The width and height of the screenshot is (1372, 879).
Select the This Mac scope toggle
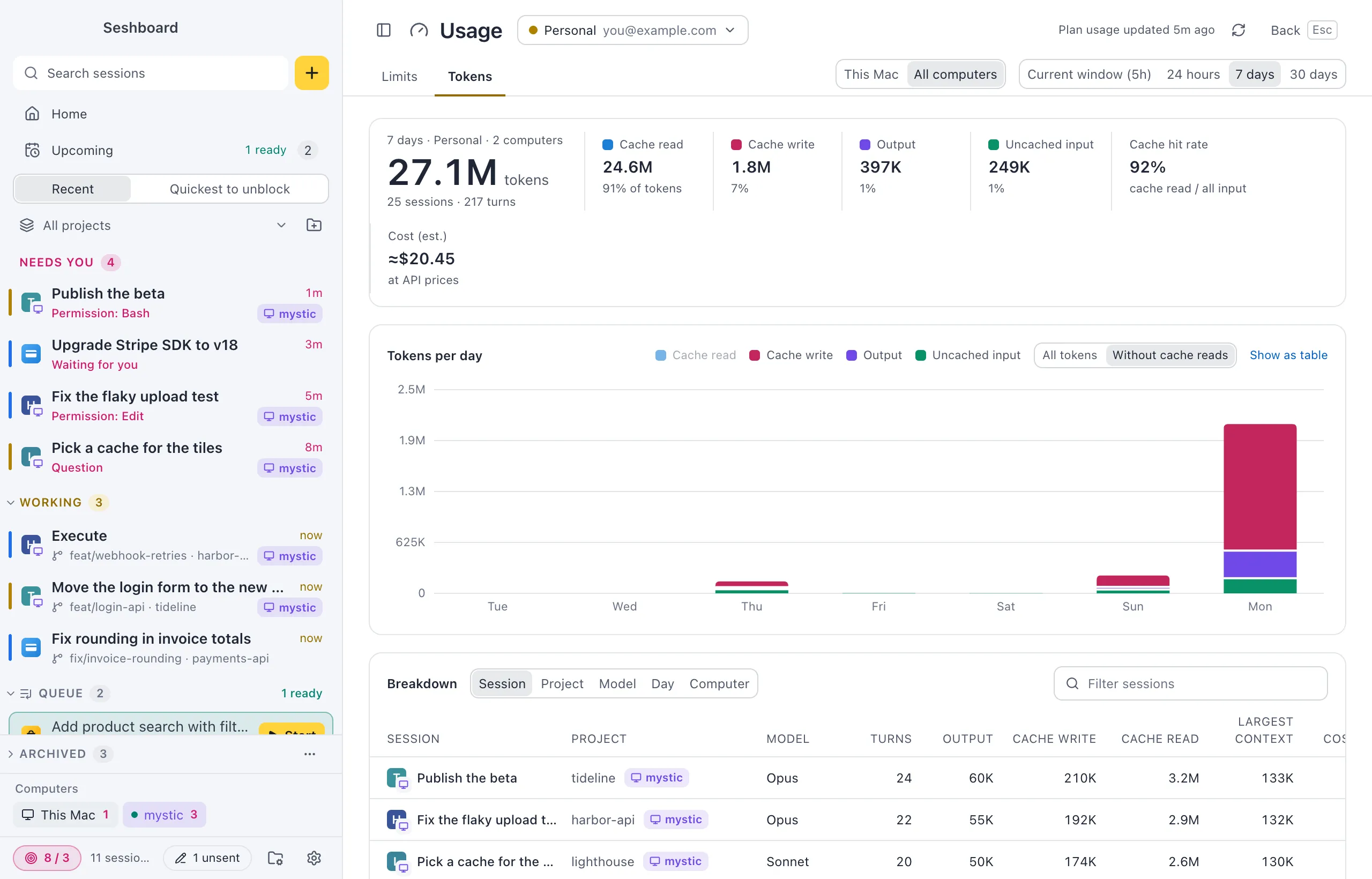(x=871, y=74)
